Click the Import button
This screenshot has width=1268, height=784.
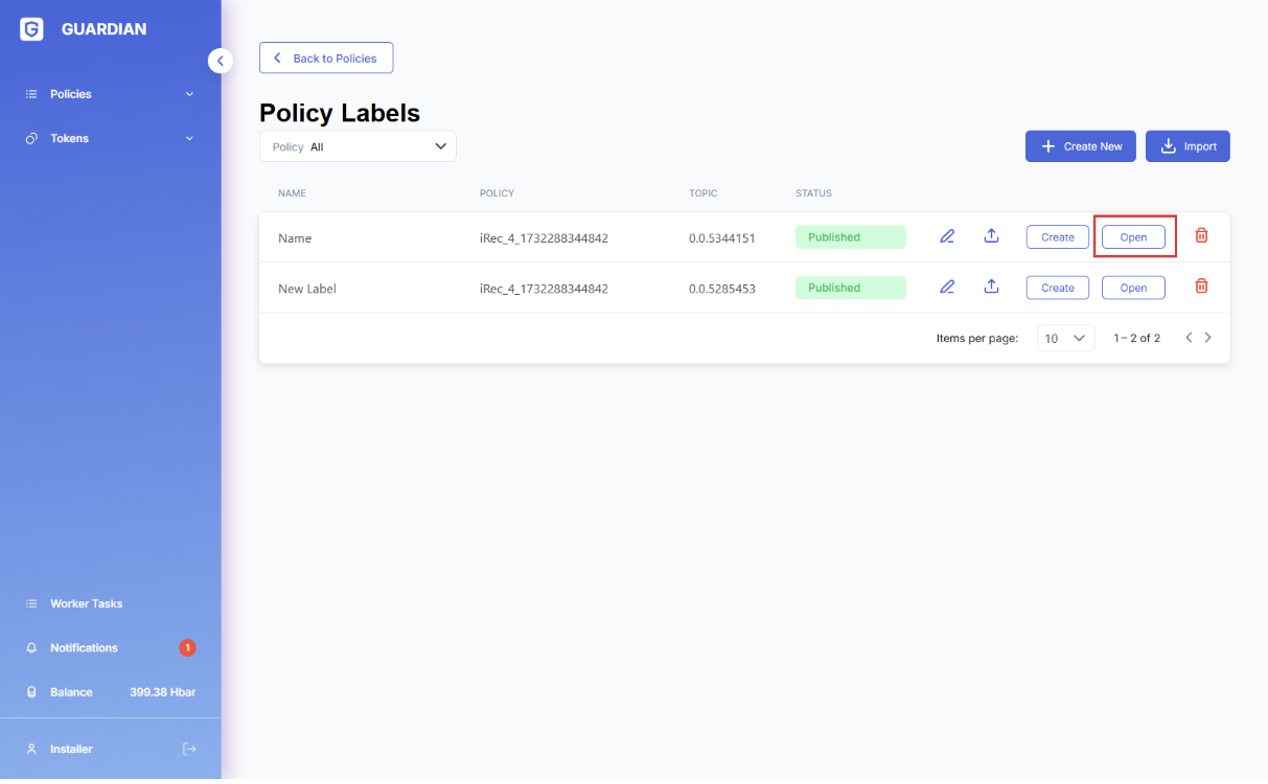1187,146
